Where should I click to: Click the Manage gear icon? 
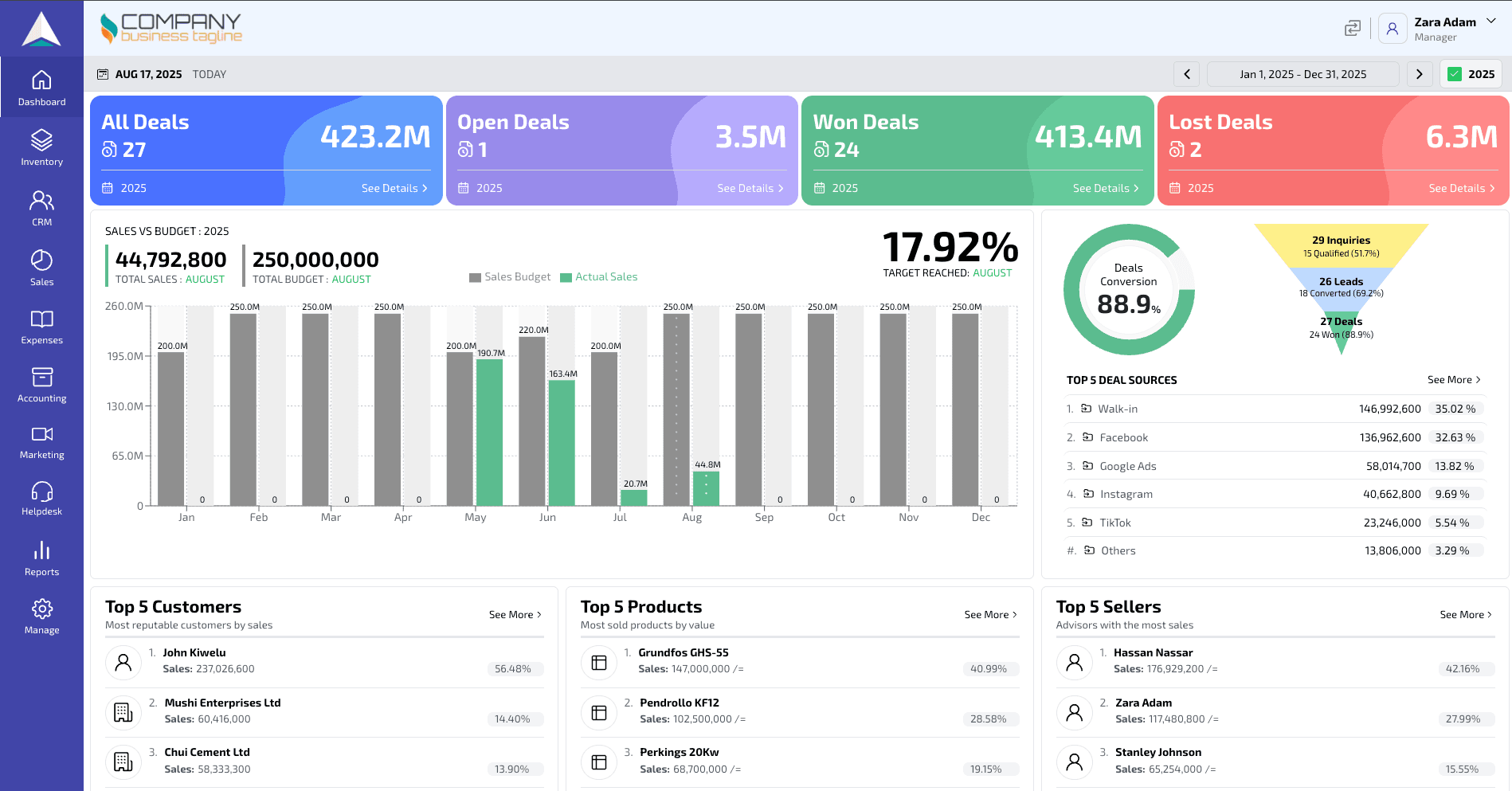[41, 609]
